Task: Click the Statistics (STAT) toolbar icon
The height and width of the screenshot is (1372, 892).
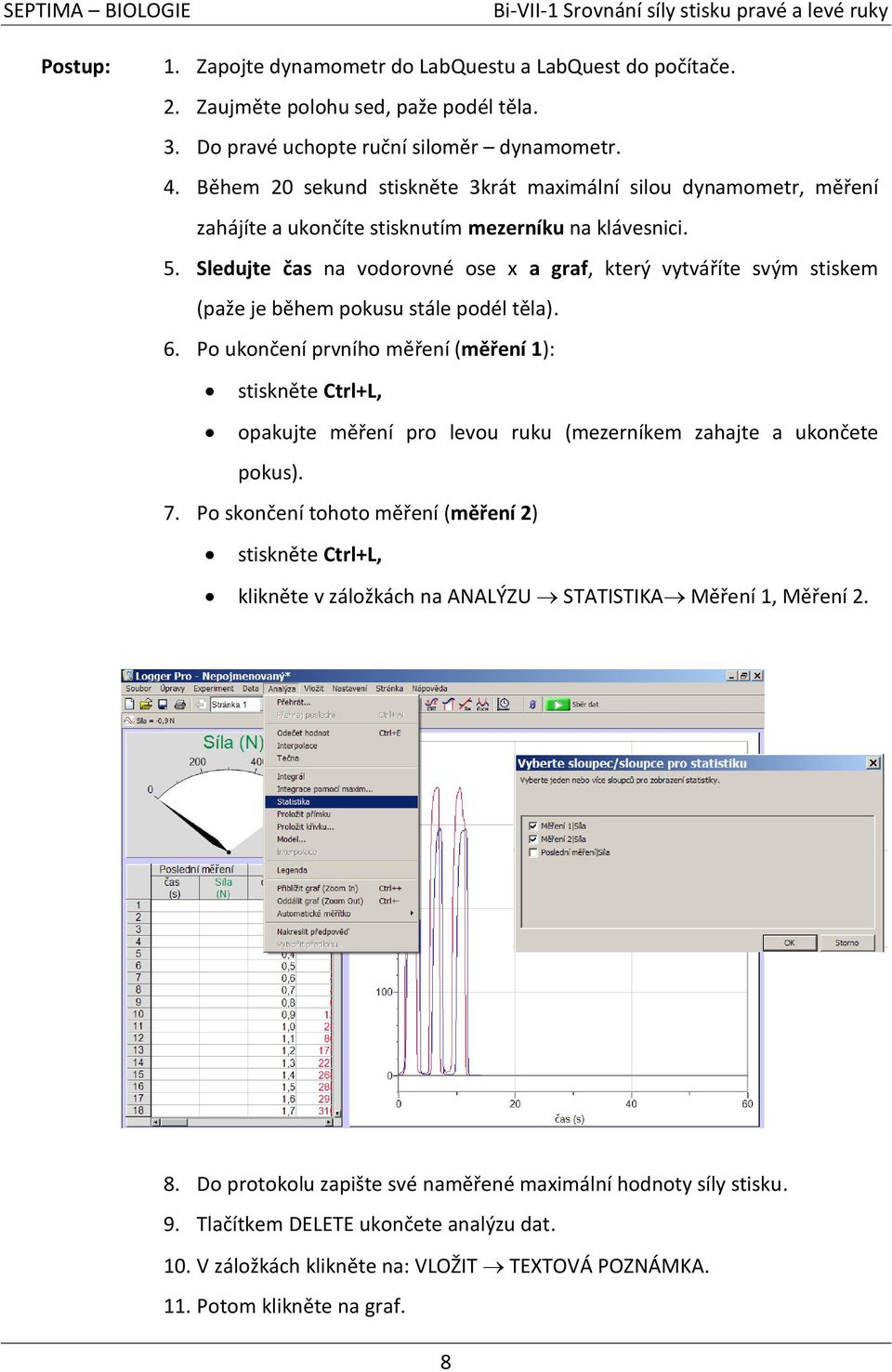Action: coord(432,705)
